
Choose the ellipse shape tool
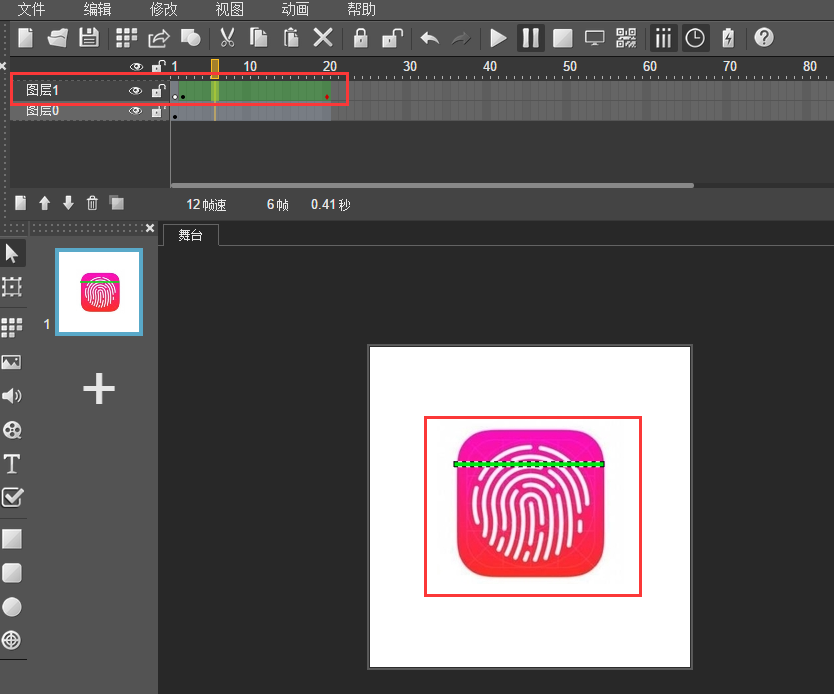[x=12, y=607]
